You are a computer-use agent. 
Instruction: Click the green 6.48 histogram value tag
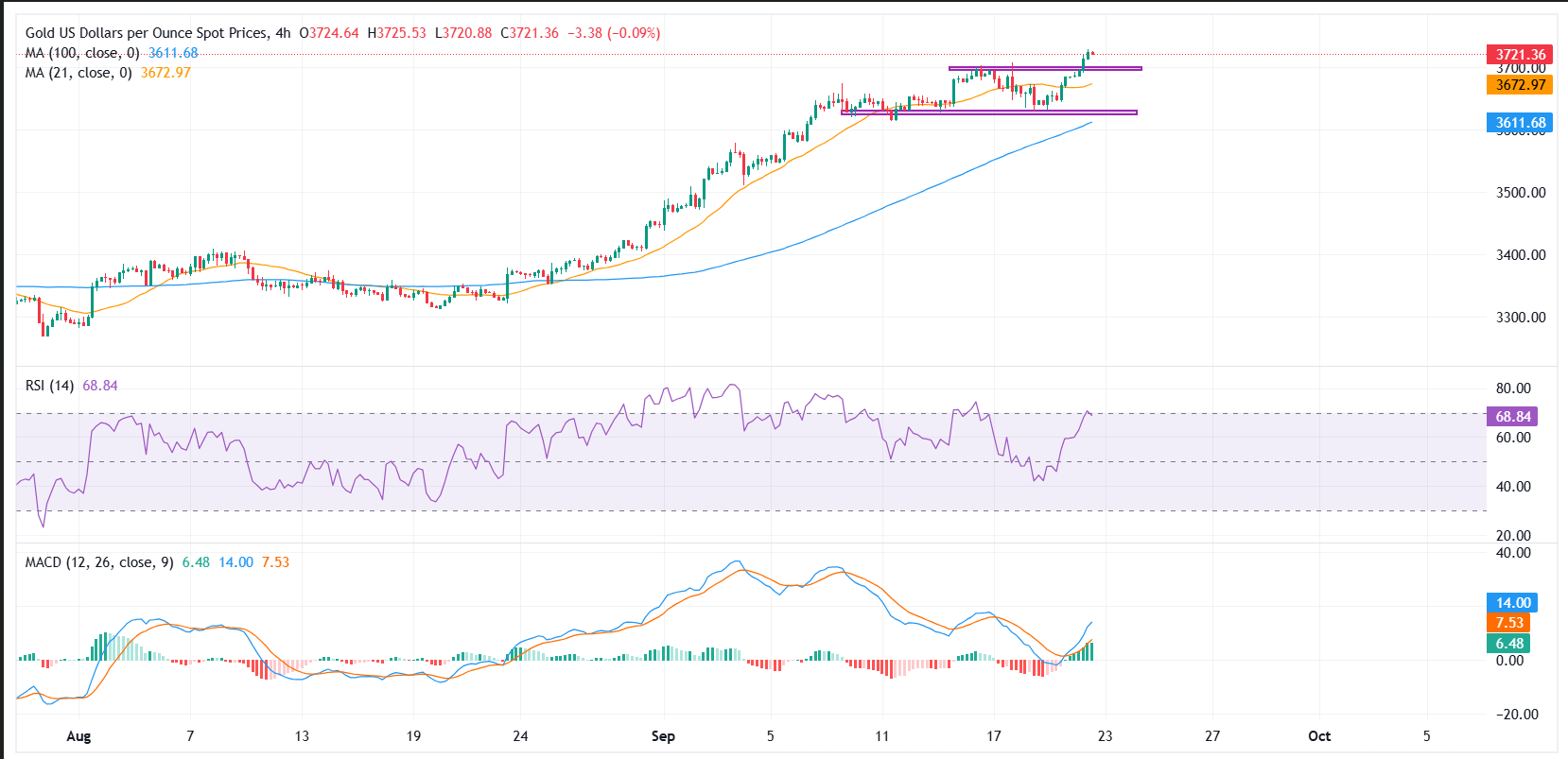(x=1509, y=644)
